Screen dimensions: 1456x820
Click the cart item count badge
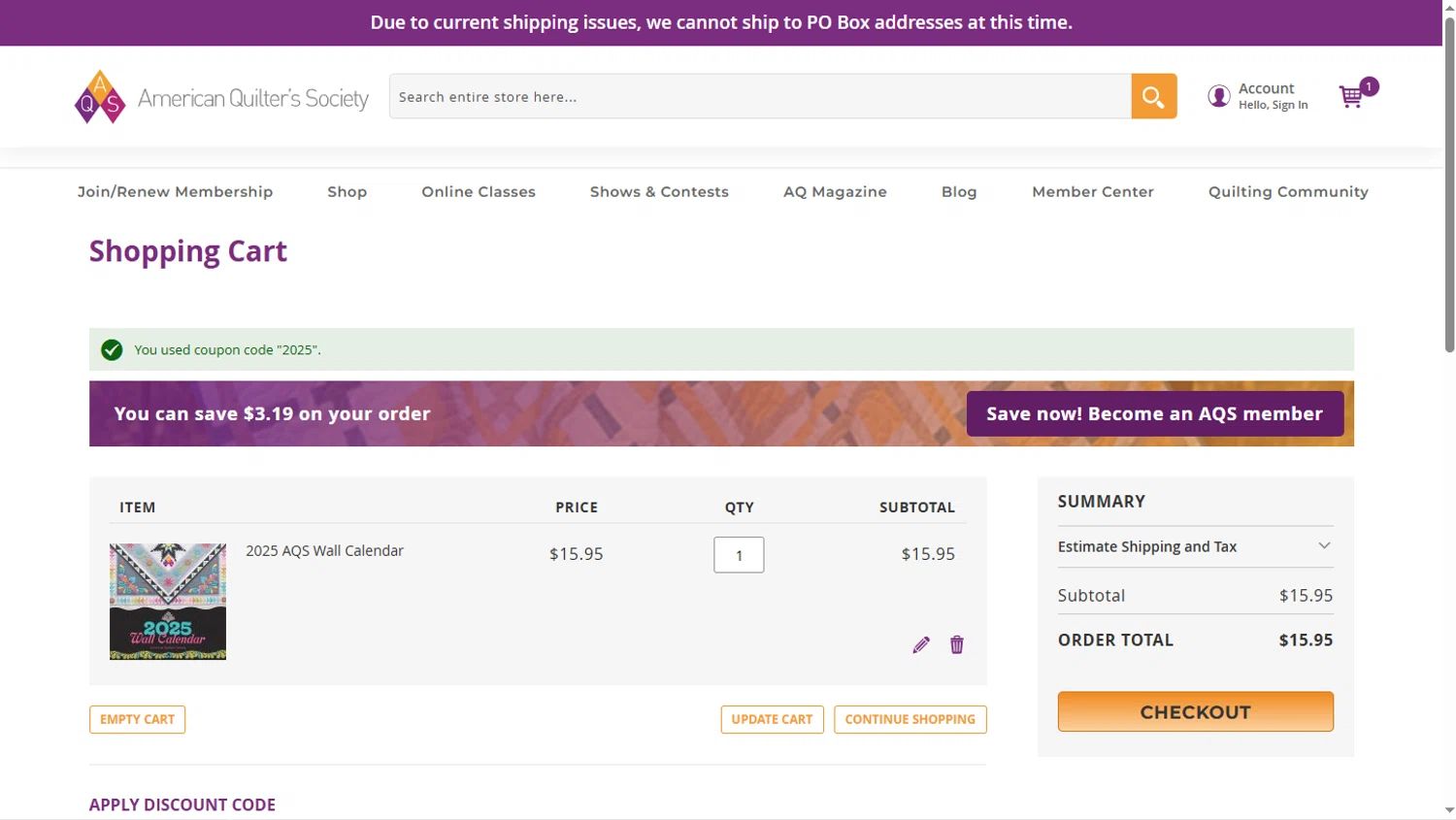point(1369,86)
